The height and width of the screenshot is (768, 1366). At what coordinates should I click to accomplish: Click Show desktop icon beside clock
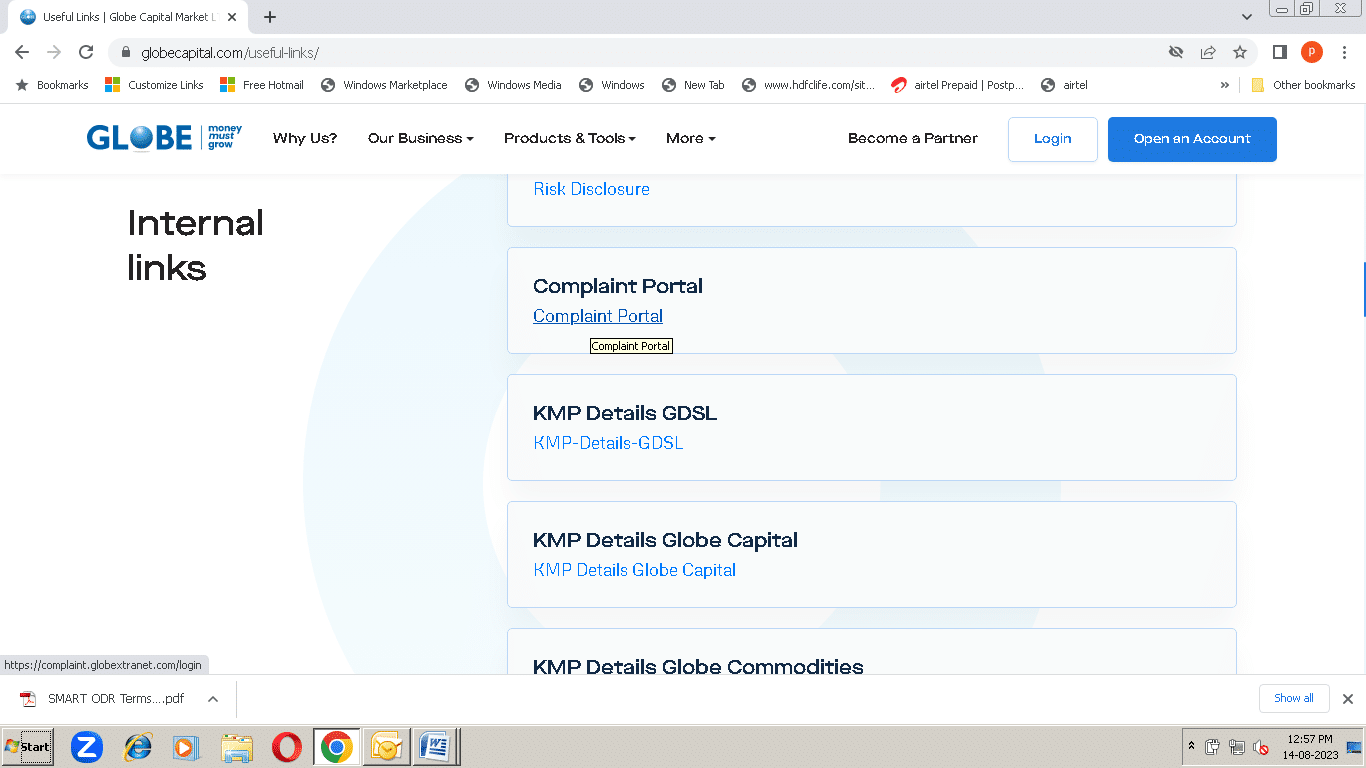click(1355, 747)
